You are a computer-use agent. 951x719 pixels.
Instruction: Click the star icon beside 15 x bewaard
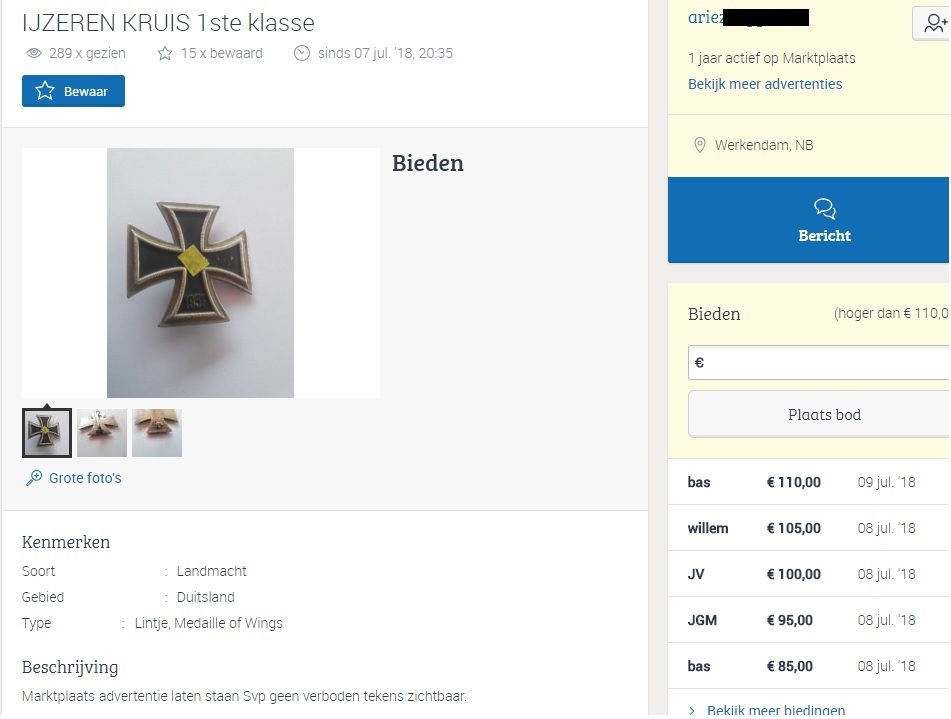pyautogui.click(x=164, y=53)
